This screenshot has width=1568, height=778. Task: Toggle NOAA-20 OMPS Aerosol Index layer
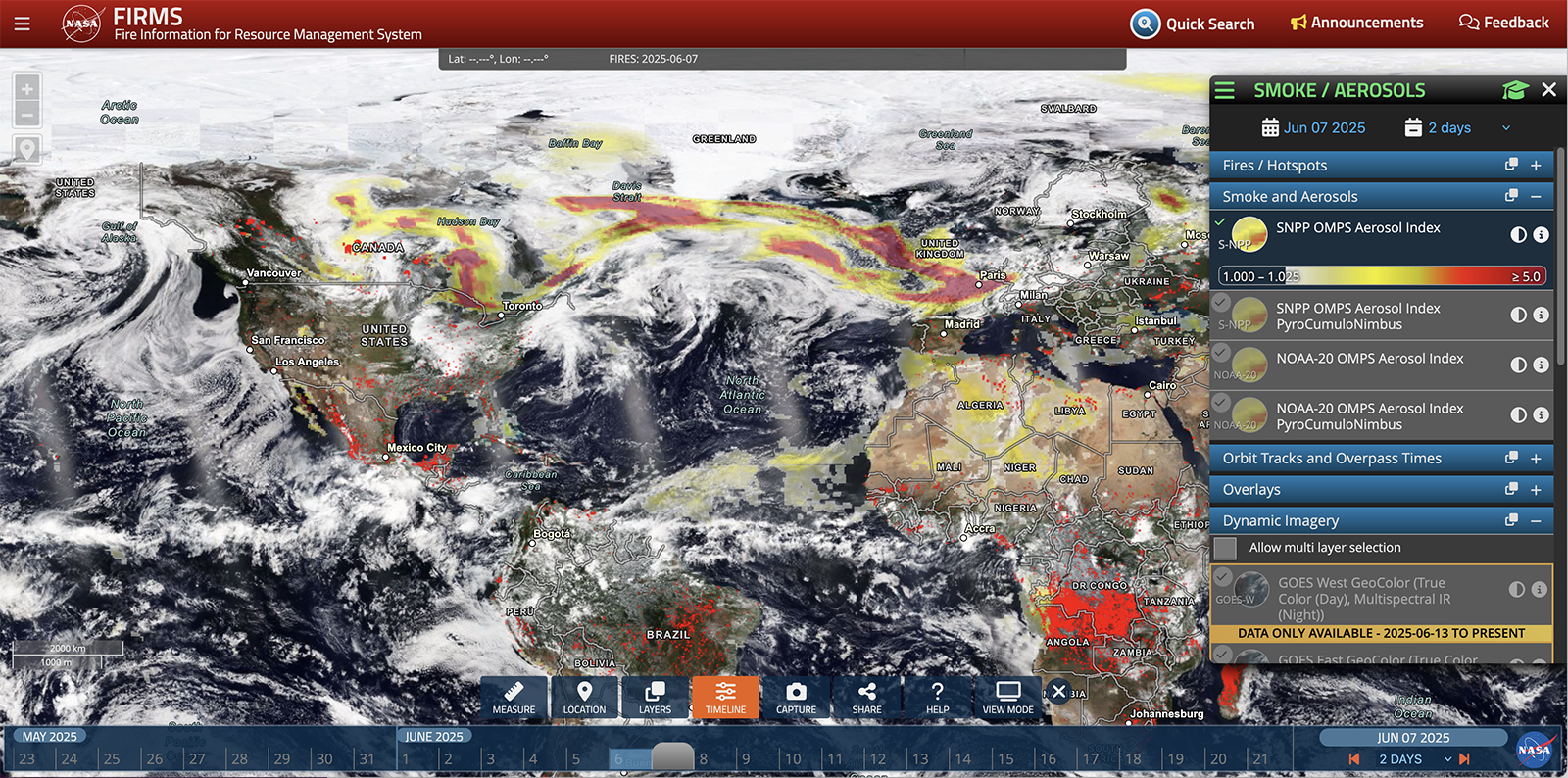click(1221, 353)
